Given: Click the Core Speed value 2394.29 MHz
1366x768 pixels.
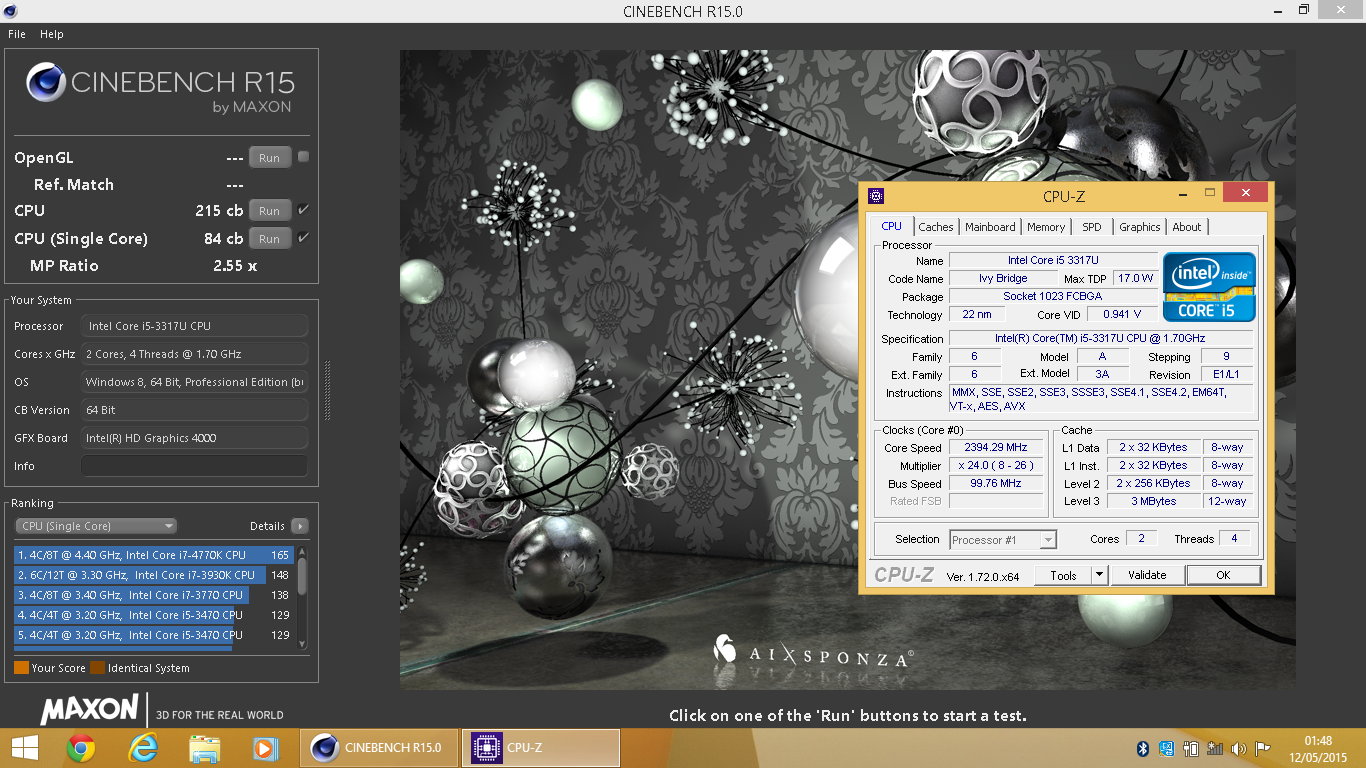Looking at the screenshot, I should pos(995,448).
